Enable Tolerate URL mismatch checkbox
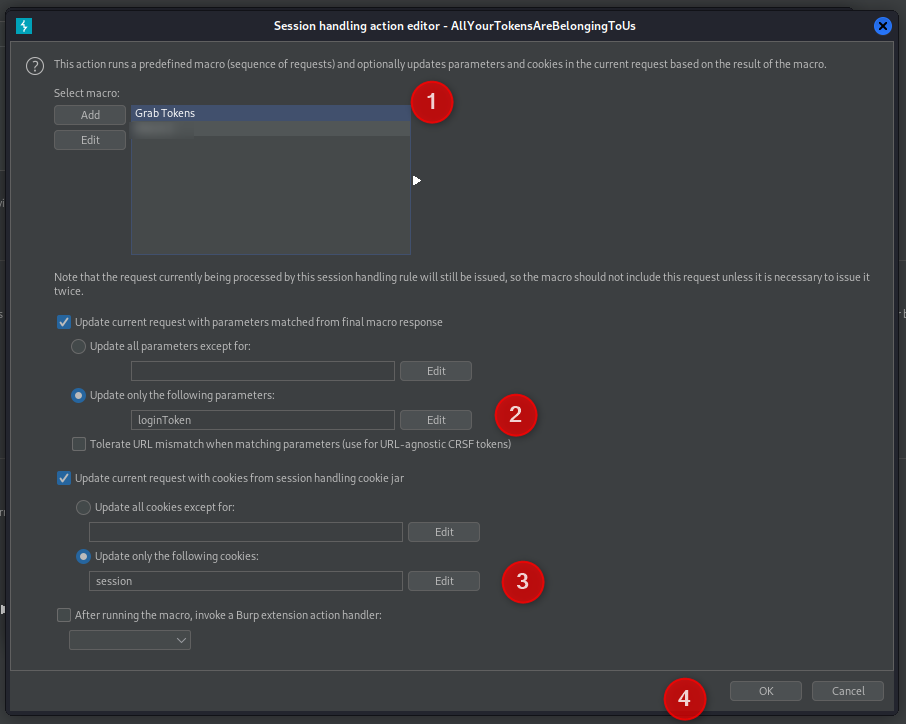The width and height of the screenshot is (906, 724). tap(79, 444)
